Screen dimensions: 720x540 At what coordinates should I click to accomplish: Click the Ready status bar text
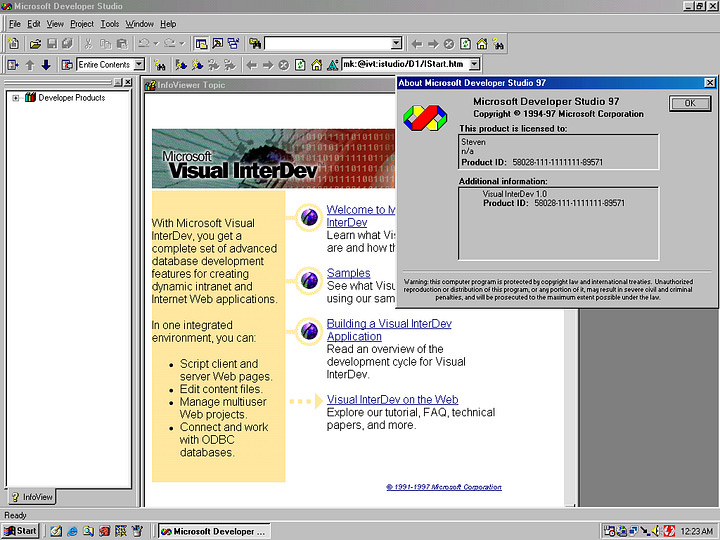(15, 515)
